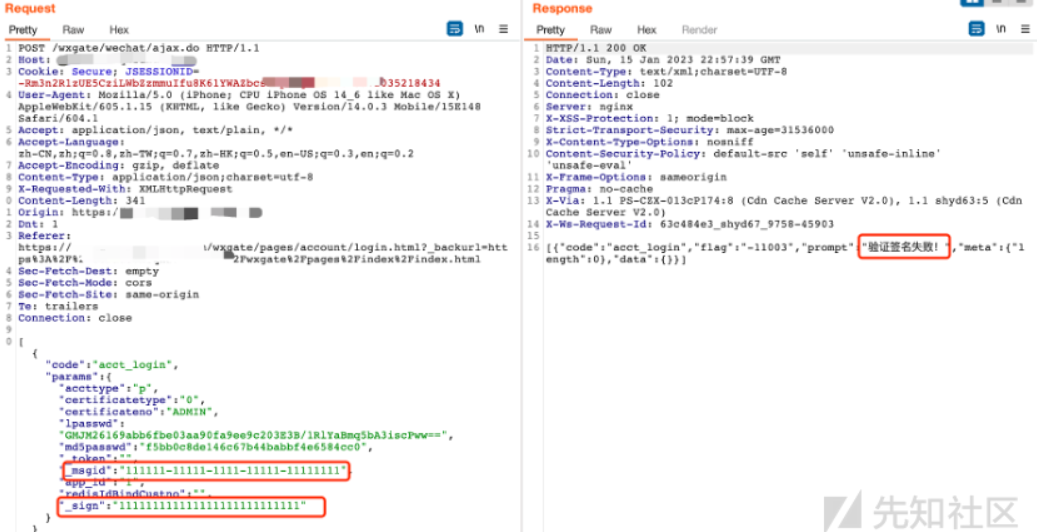Viewport: 1037px width, 532px height.
Task: Click the Origin header line
Action: (x=140, y=212)
